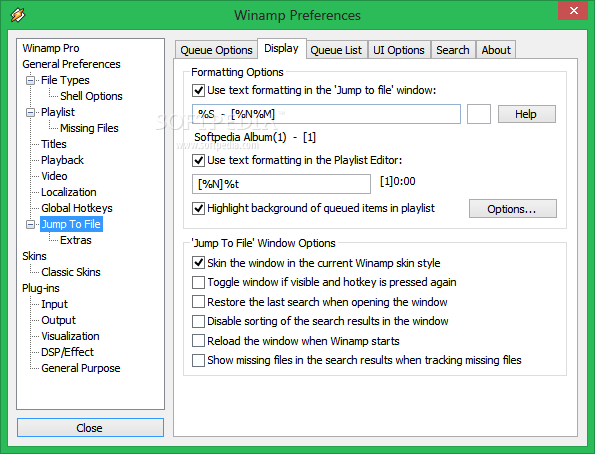Open Visualization plug-ins item
The width and height of the screenshot is (595, 454).
71,336
